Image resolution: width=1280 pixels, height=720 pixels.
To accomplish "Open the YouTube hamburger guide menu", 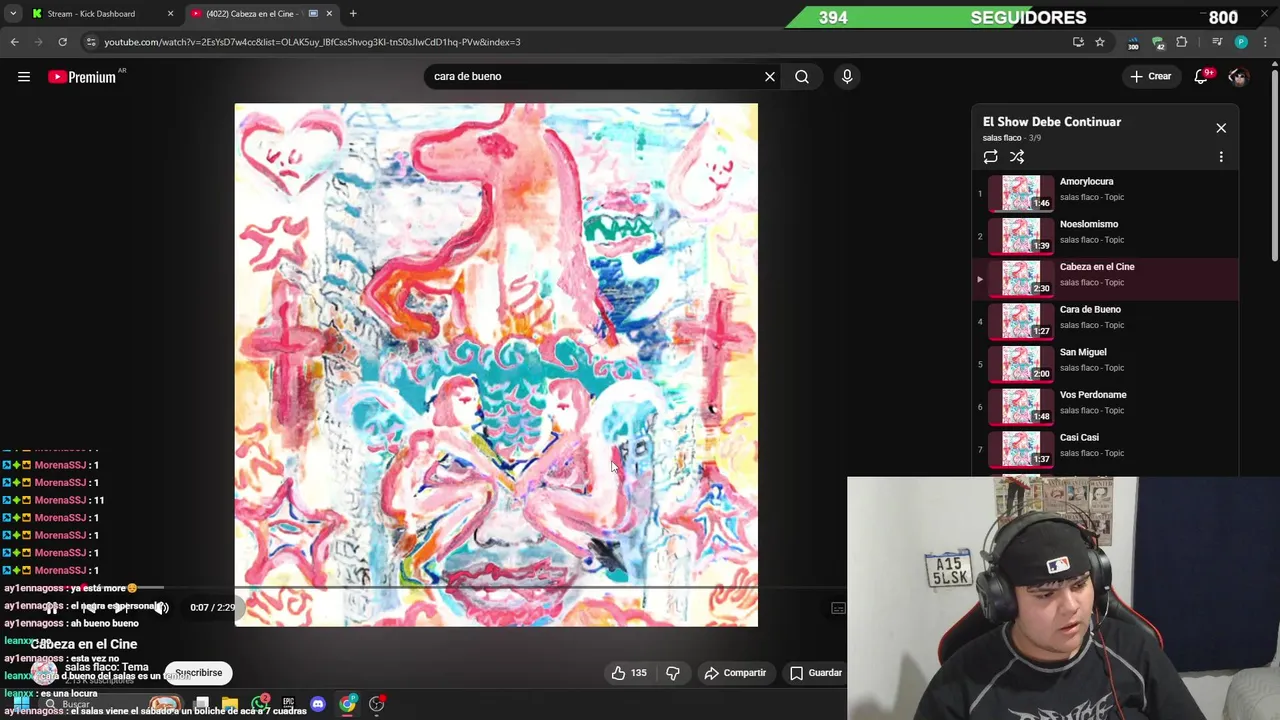I will tap(24, 77).
